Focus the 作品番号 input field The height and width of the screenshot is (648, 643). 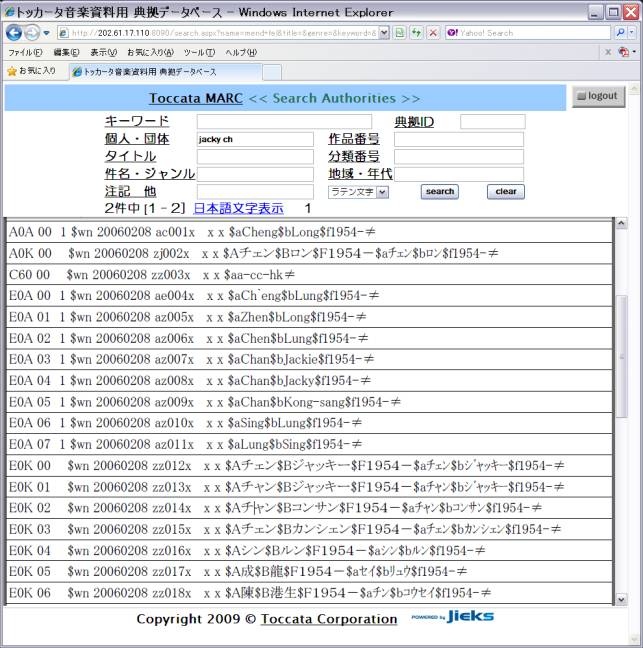(459, 139)
